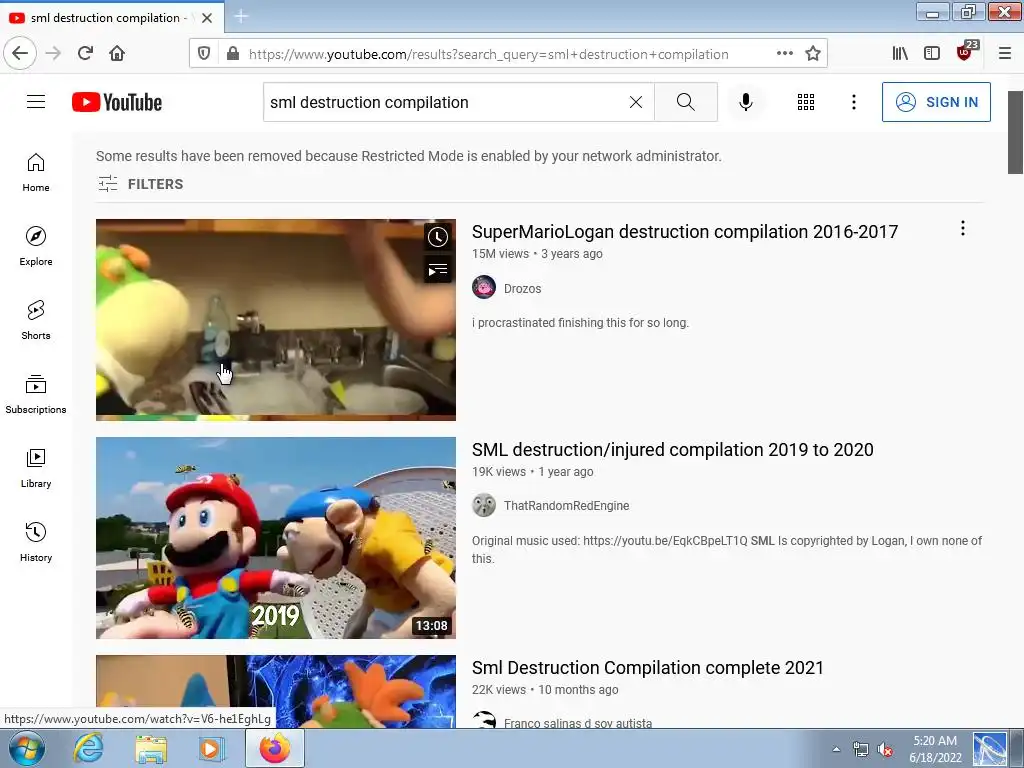Open Library in the sidebar
Viewport: 1024px width, 768px height.
(36, 468)
